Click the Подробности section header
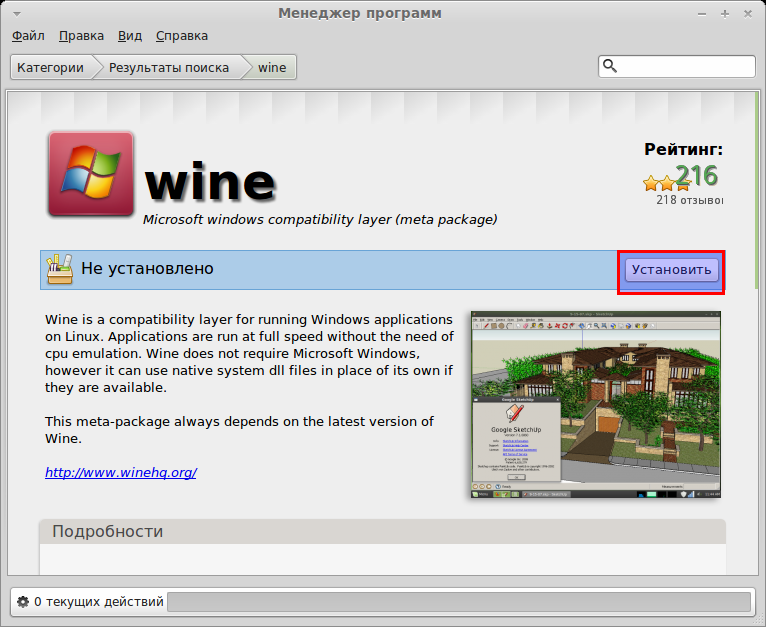This screenshot has height=627, width=766. pos(382,531)
